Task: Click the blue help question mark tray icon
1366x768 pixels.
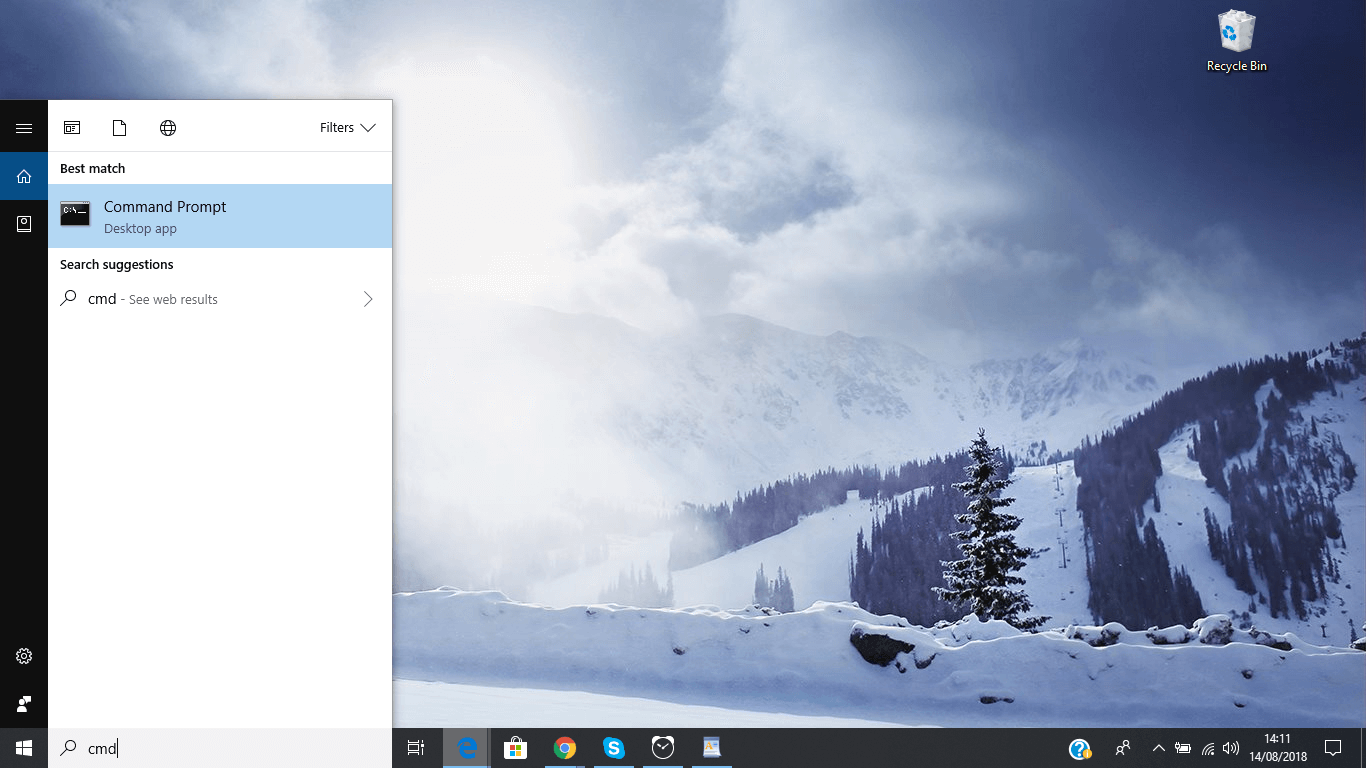Action: [1080, 748]
